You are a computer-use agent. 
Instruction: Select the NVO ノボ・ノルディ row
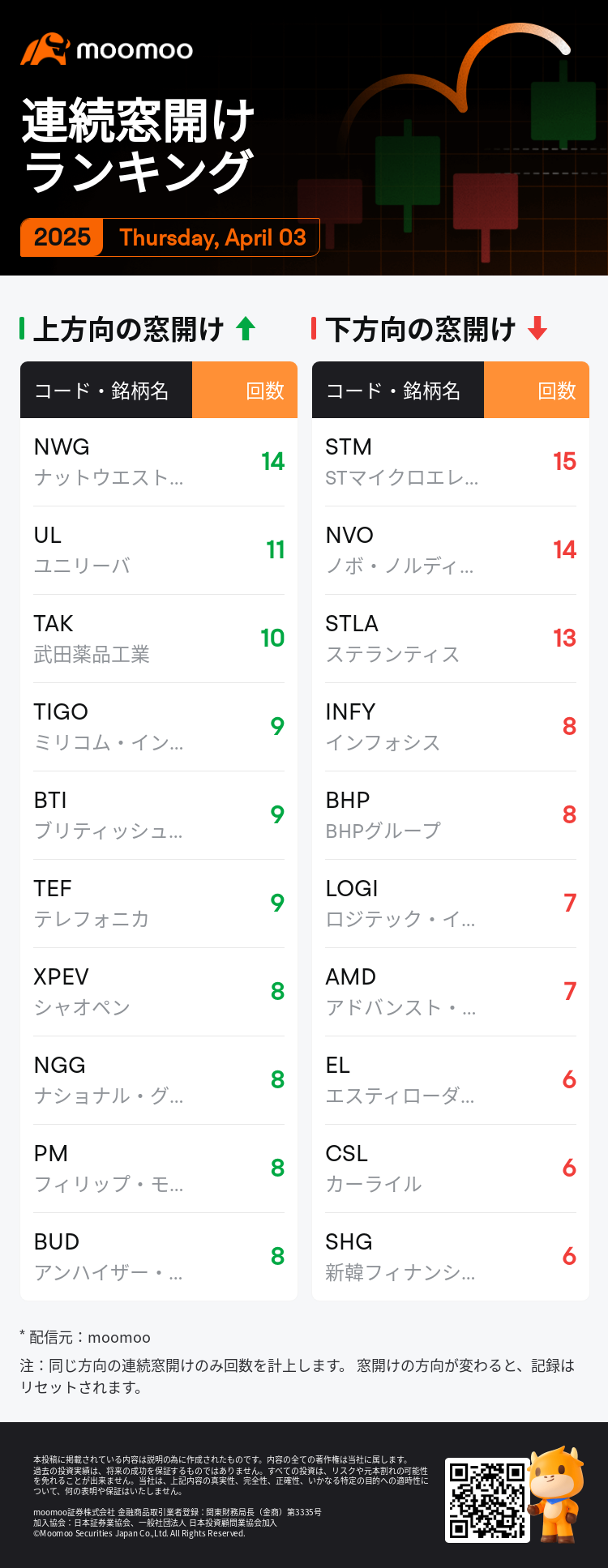click(450, 550)
